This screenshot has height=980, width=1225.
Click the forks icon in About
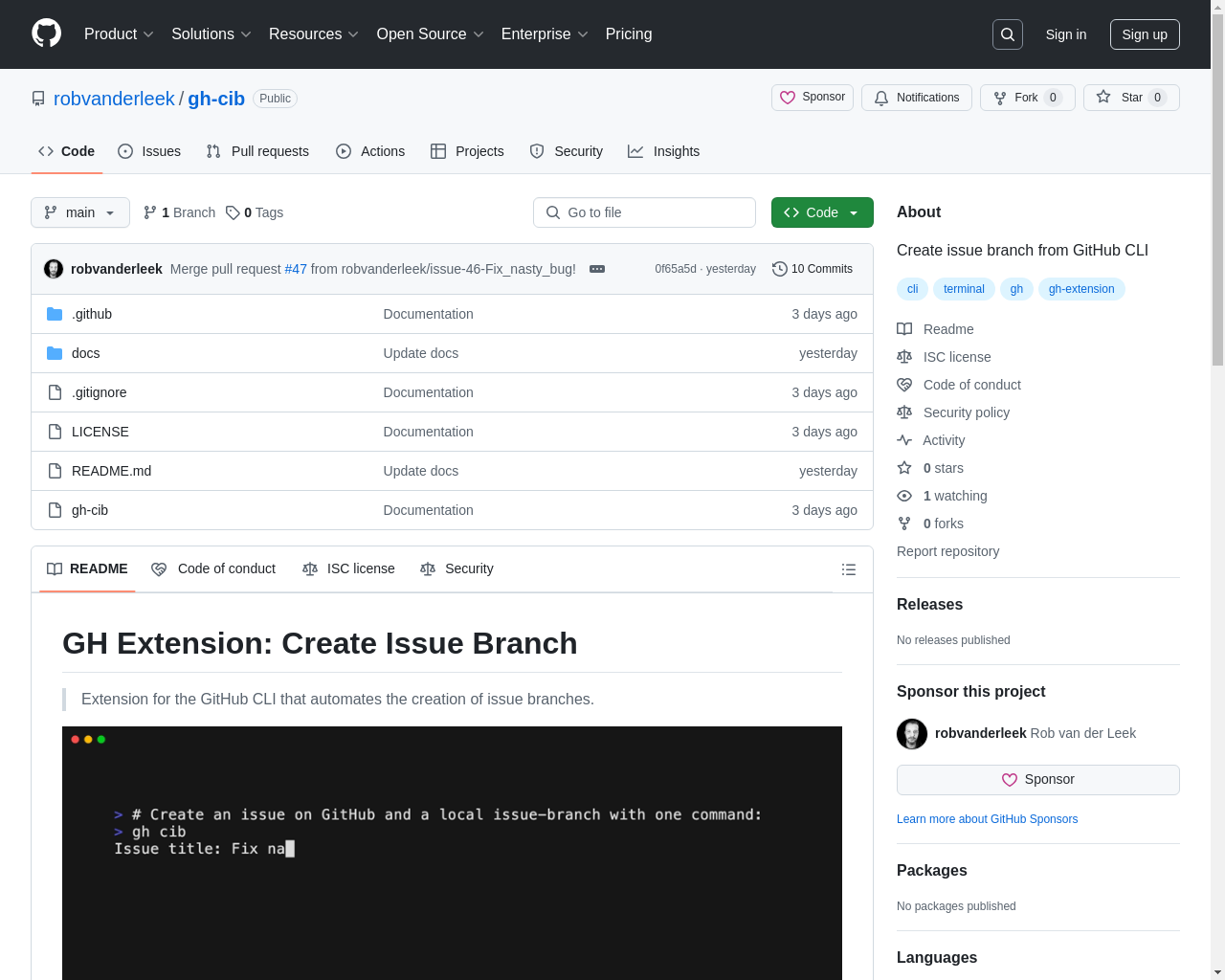point(904,523)
